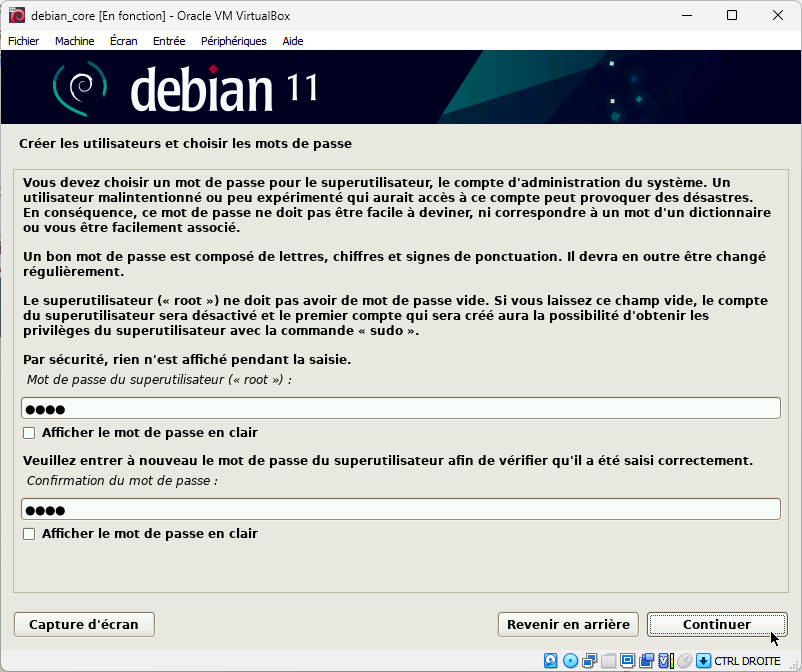Image resolution: width=802 pixels, height=672 pixels.
Task: Click the VirtualBox app icon in title bar
Action: (x=16, y=15)
